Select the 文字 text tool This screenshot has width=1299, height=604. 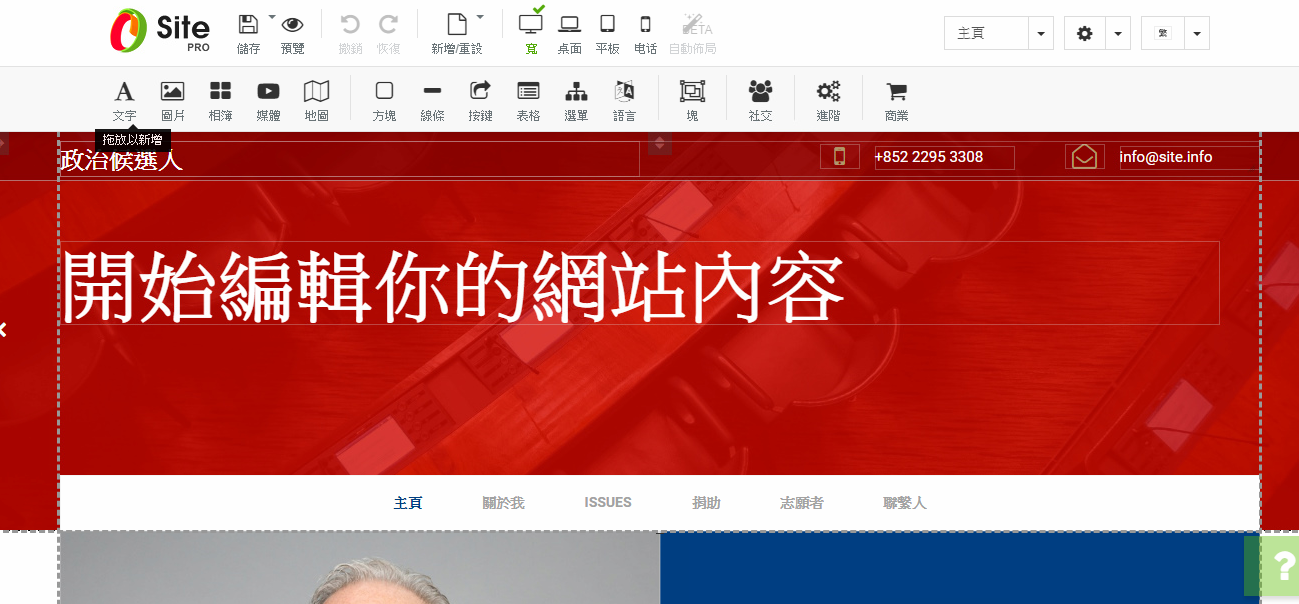click(x=124, y=100)
